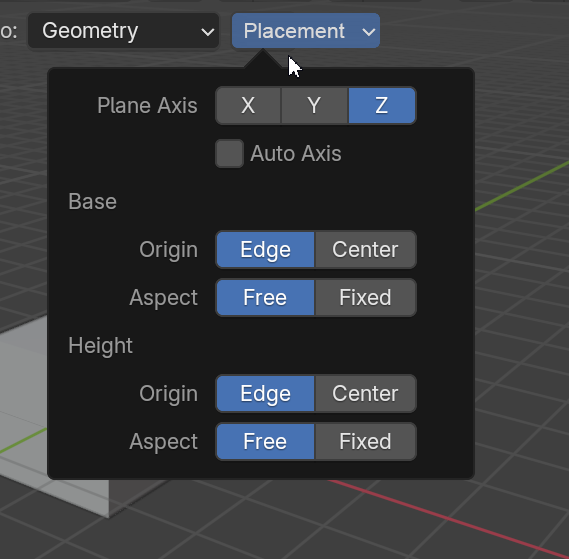Set Base Aspect to Free
569x559 pixels.
click(266, 298)
